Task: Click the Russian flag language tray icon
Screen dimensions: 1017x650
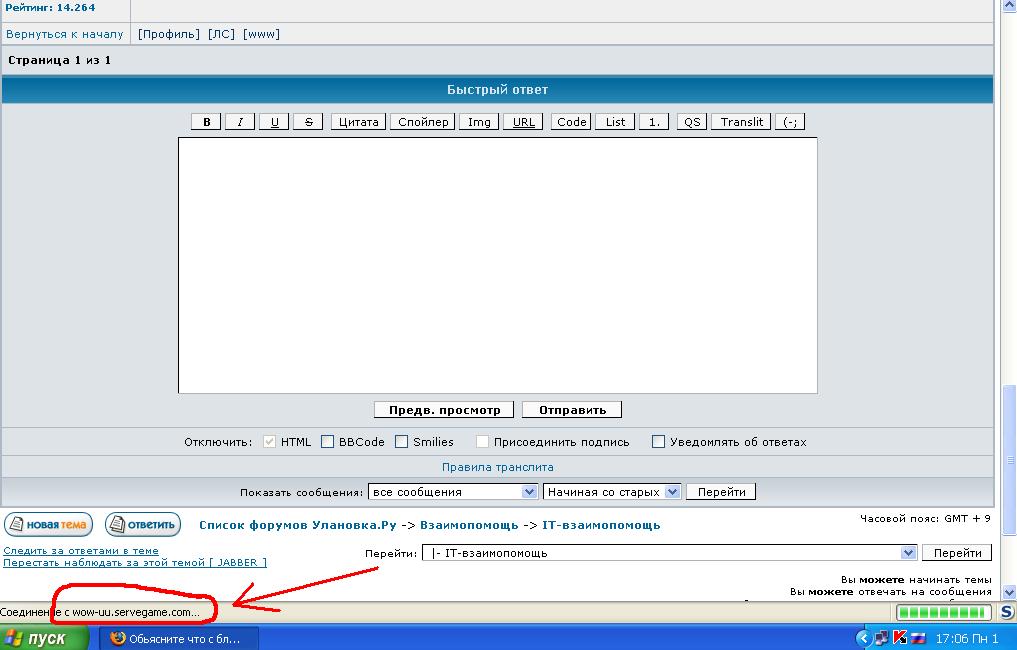Action: pyautogui.click(x=917, y=638)
